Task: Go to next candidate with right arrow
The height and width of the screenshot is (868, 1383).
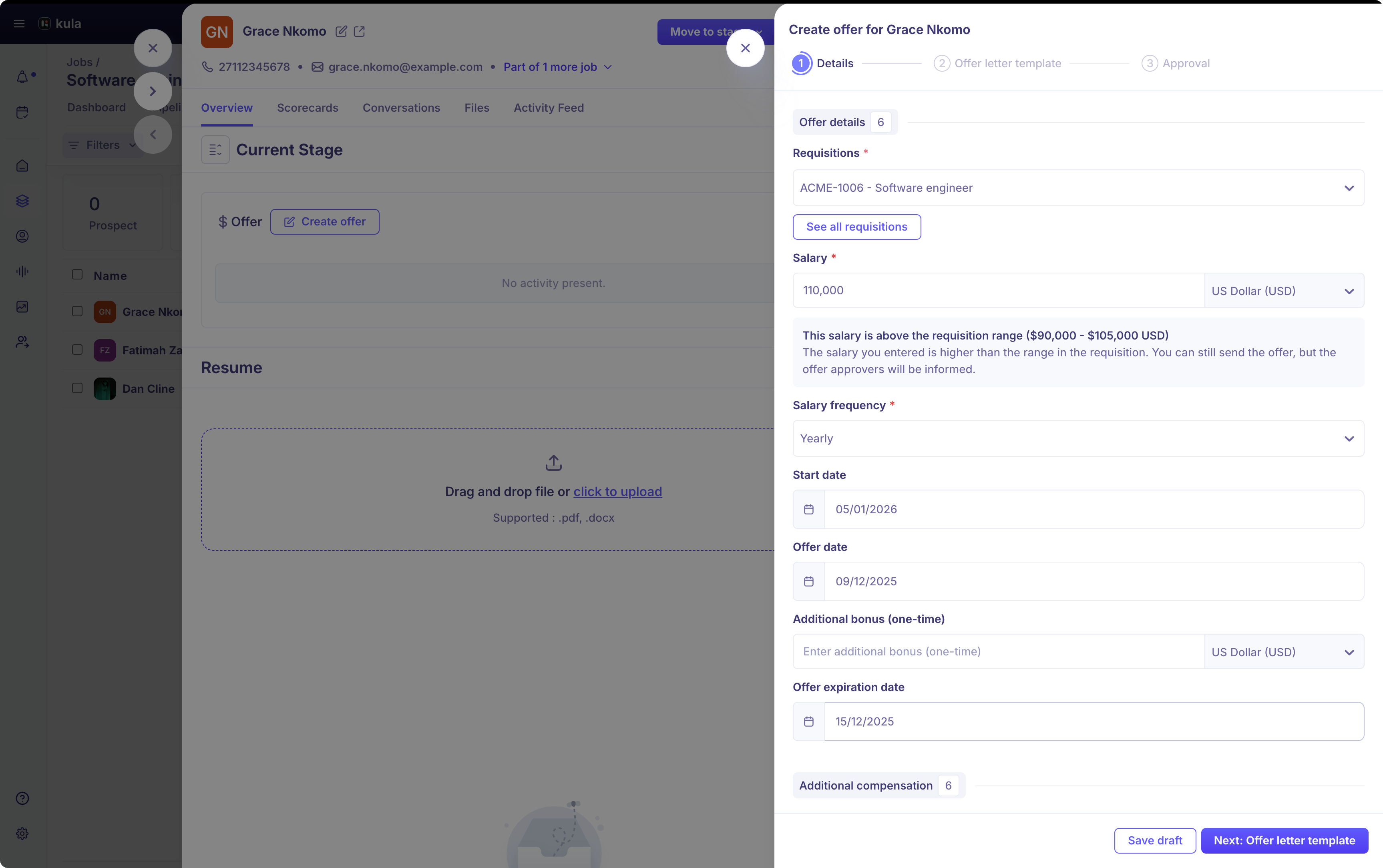Action: [x=153, y=91]
